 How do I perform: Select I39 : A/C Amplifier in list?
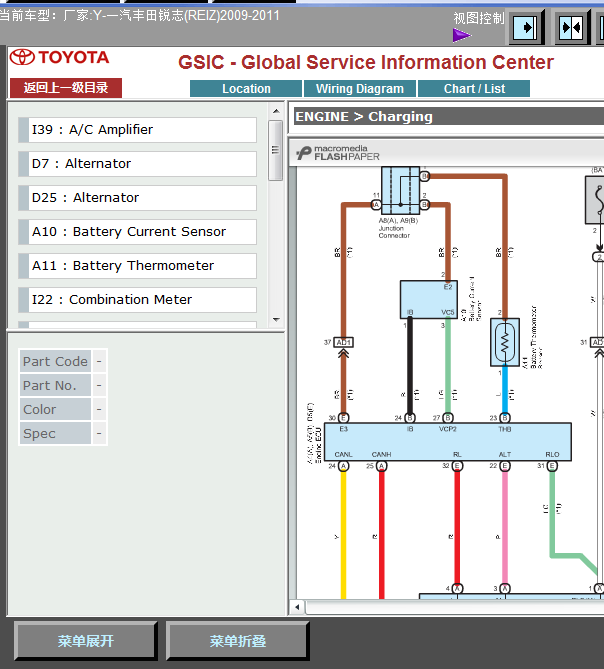(x=137, y=130)
